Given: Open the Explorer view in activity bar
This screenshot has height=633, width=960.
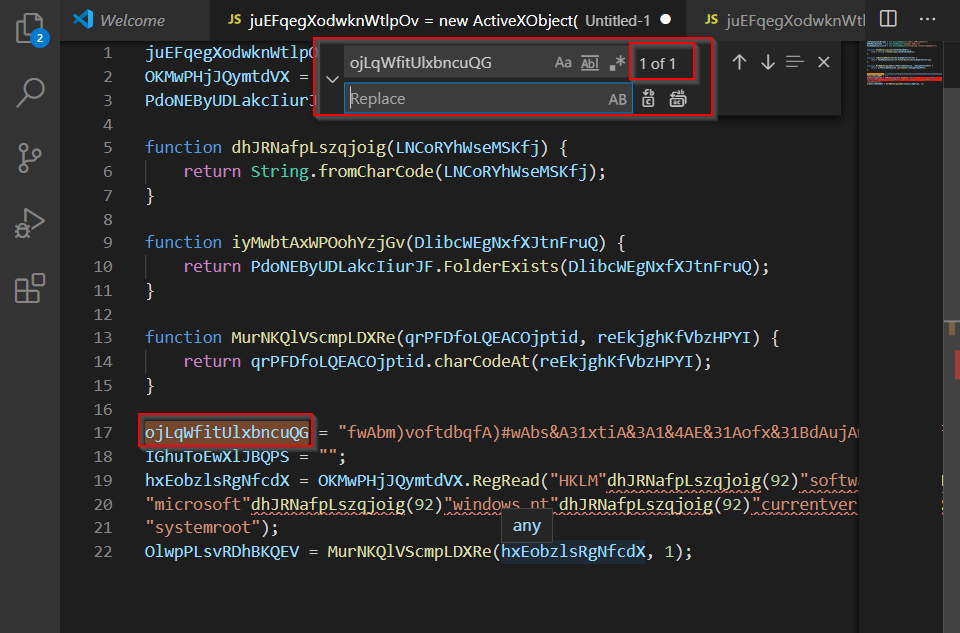Looking at the screenshot, I should [x=30, y=28].
